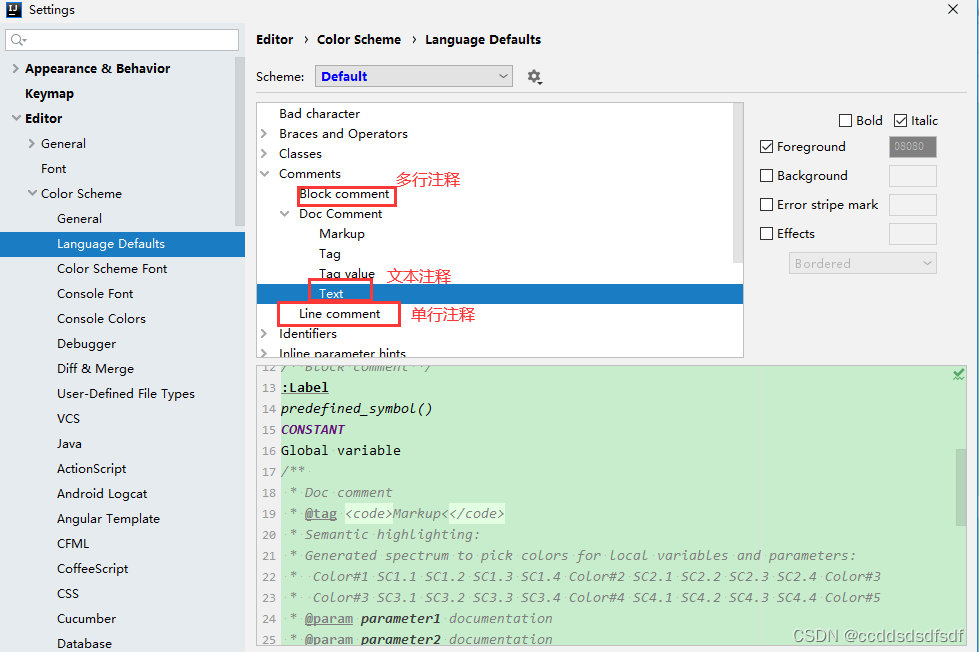Screen dimensions: 979x652
Task: Enable the Bold checkbox
Action: 845,121
